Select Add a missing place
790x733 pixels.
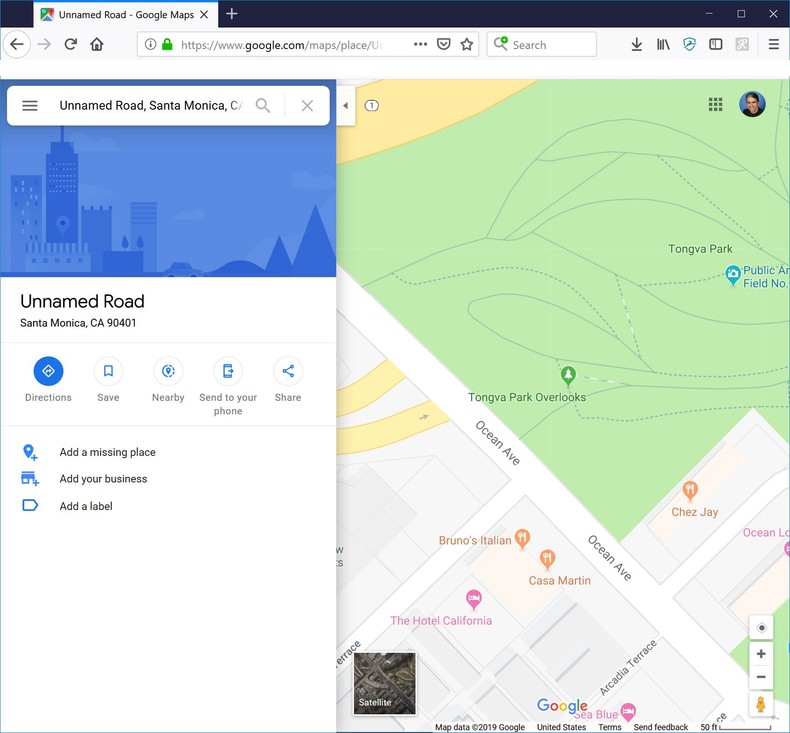[107, 452]
